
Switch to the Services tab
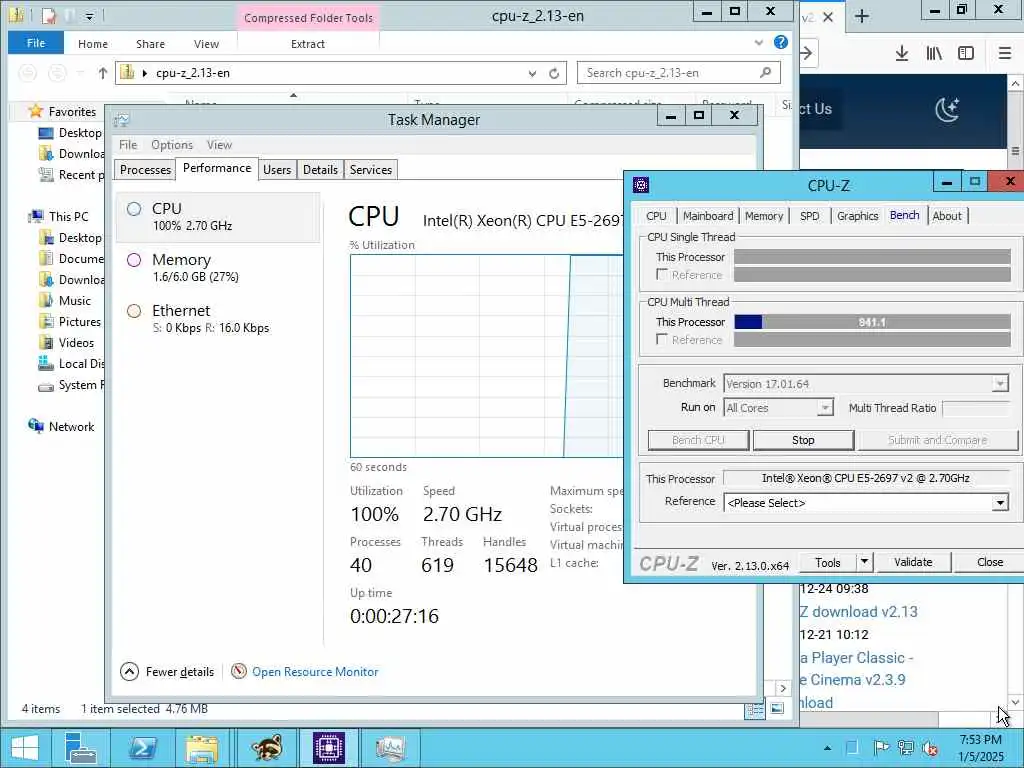(x=370, y=170)
